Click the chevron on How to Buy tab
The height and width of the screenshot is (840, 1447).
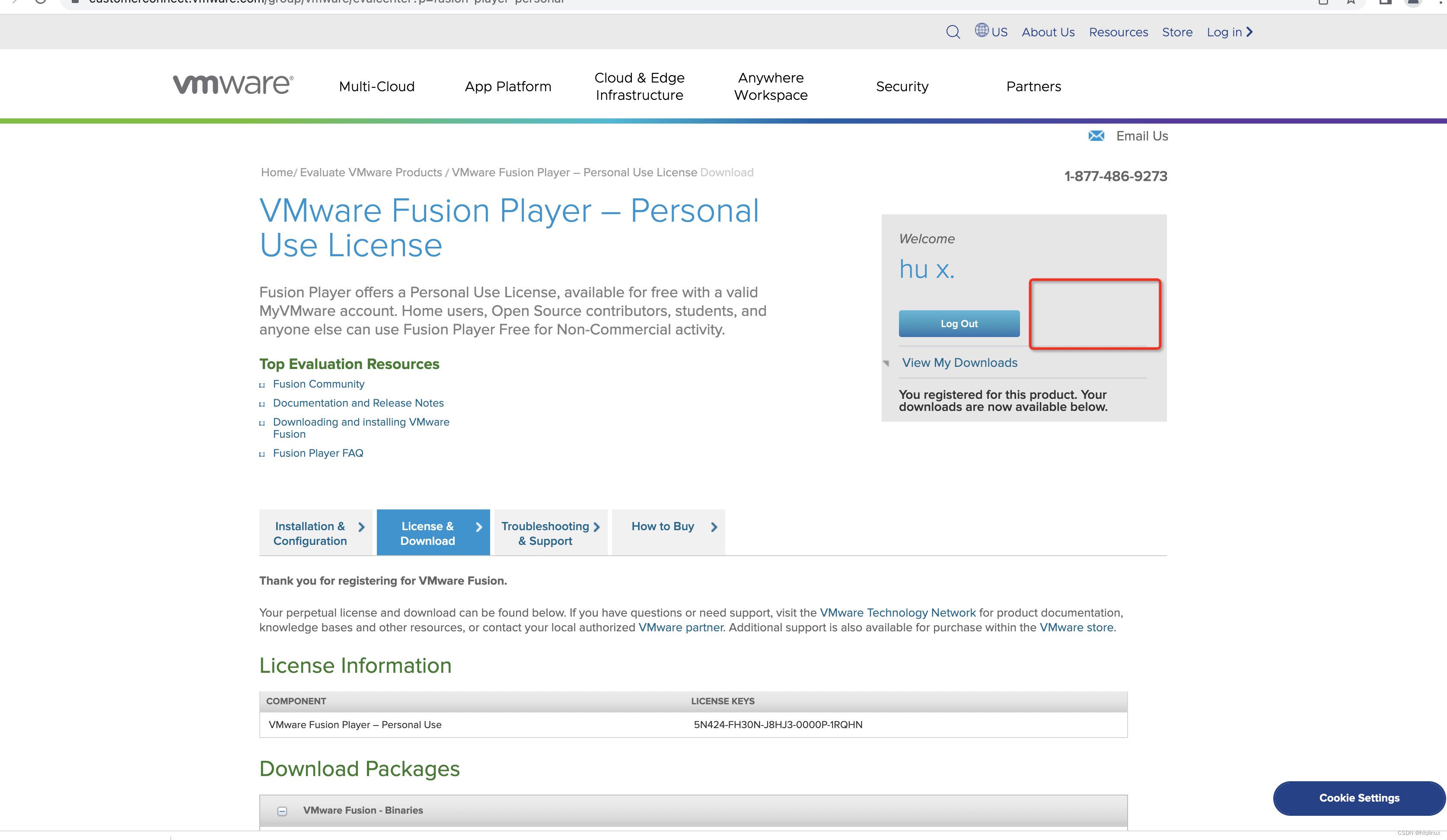(714, 527)
